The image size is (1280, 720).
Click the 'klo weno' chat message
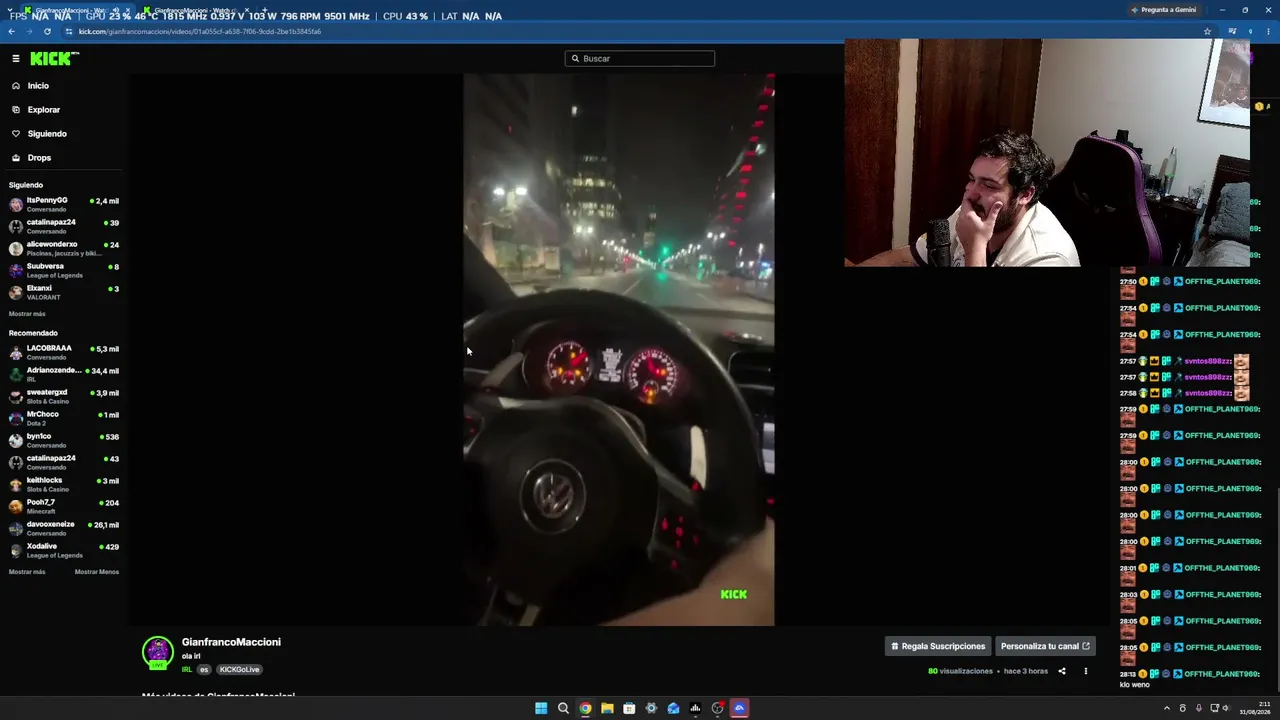tap(1134, 685)
